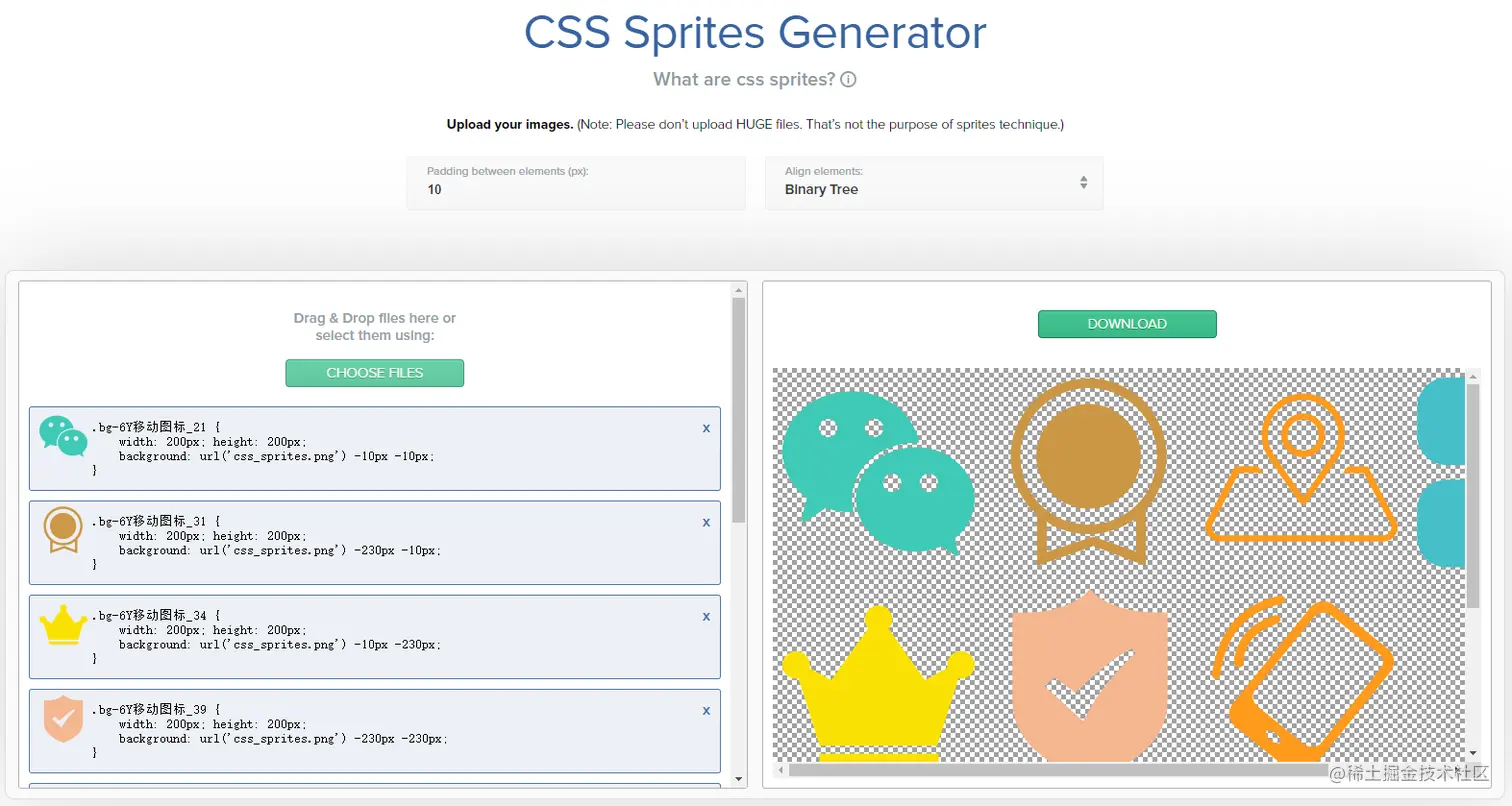The width and height of the screenshot is (1512, 806).
Task: Remove the bg-6Y移动图标_21 entry with its x
Action: click(706, 428)
